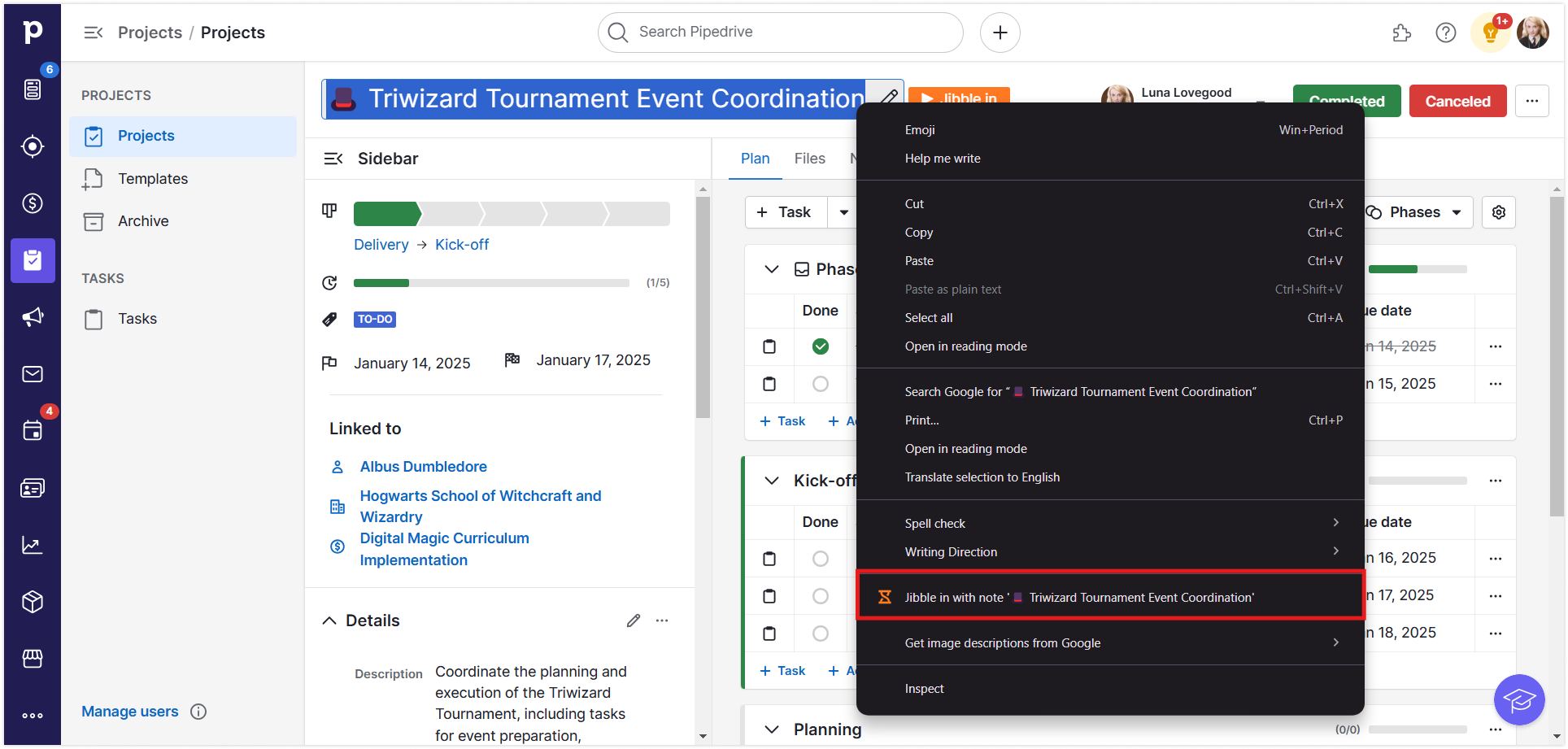Switch to the Files tab
This screenshot has width=1568, height=749.
tap(809, 159)
